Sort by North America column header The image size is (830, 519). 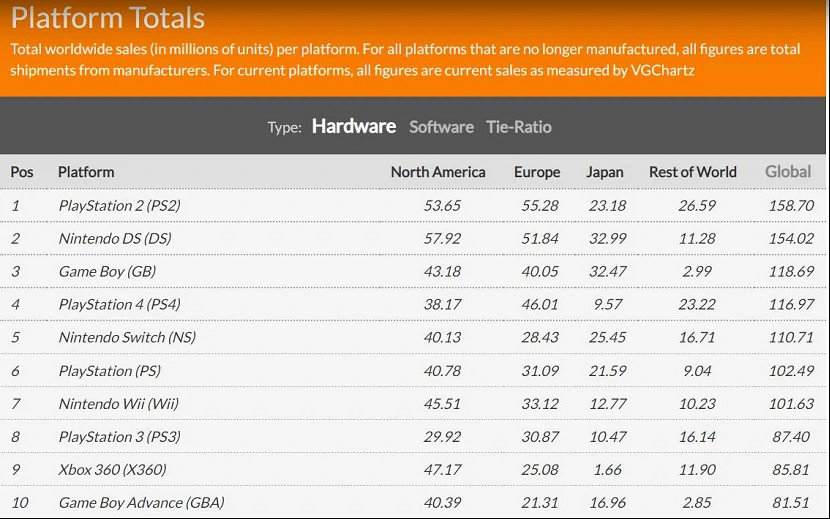(438, 172)
